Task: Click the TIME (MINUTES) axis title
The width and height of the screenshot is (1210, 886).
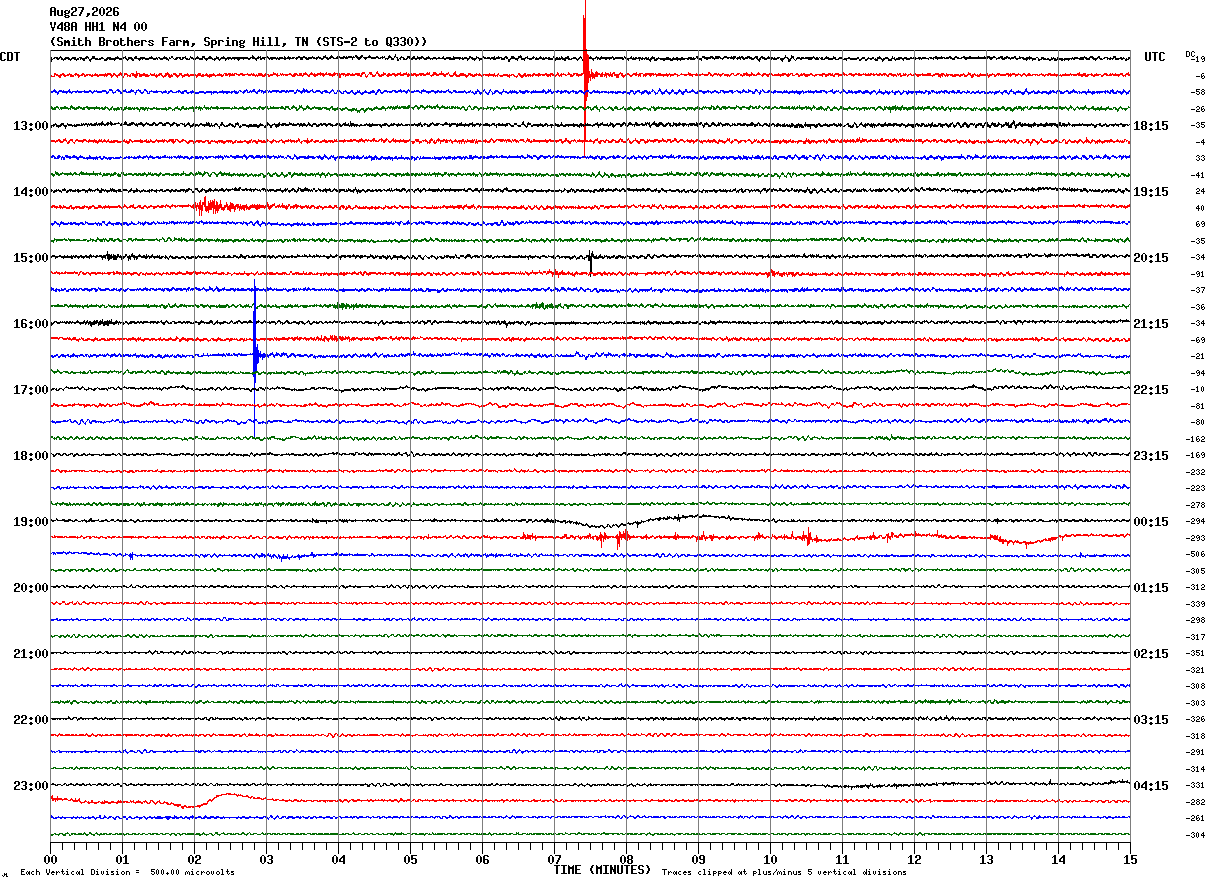Action: click(x=602, y=870)
